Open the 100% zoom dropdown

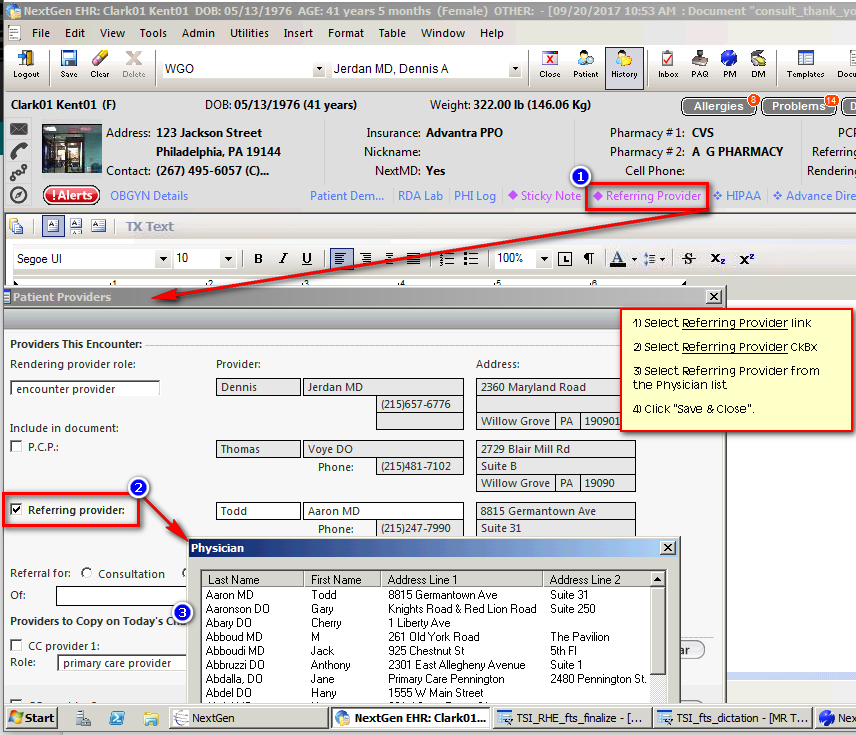pos(544,259)
